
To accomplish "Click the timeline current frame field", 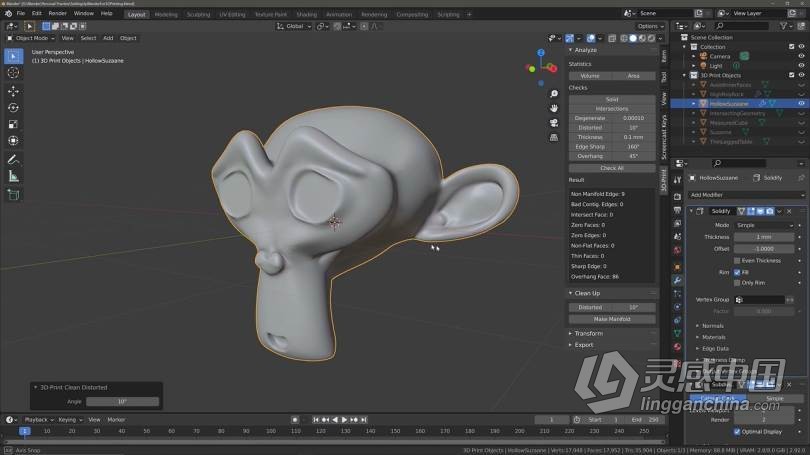I will click(551, 420).
